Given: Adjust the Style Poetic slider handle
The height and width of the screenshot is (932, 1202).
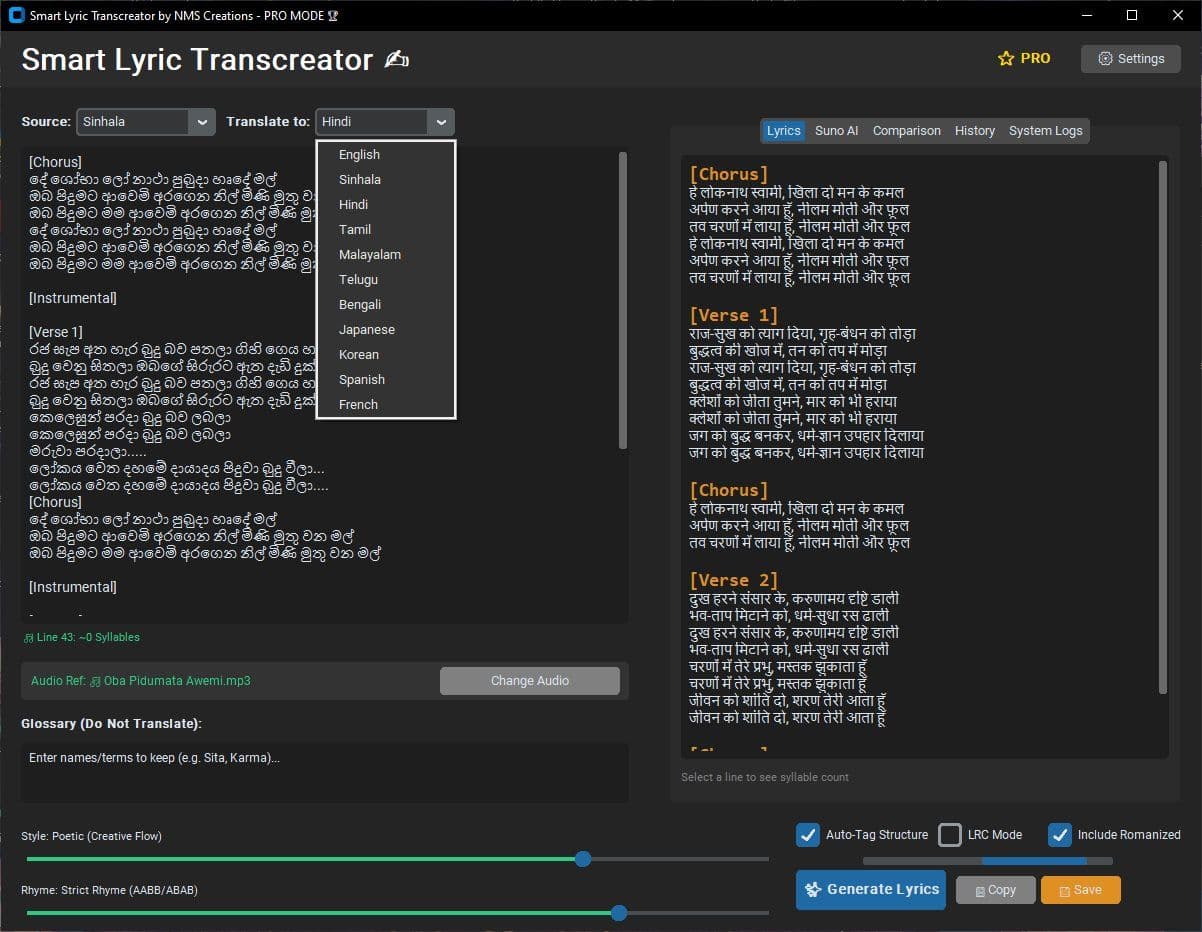Looking at the screenshot, I should pyautogui.click(x=583, y=859).
